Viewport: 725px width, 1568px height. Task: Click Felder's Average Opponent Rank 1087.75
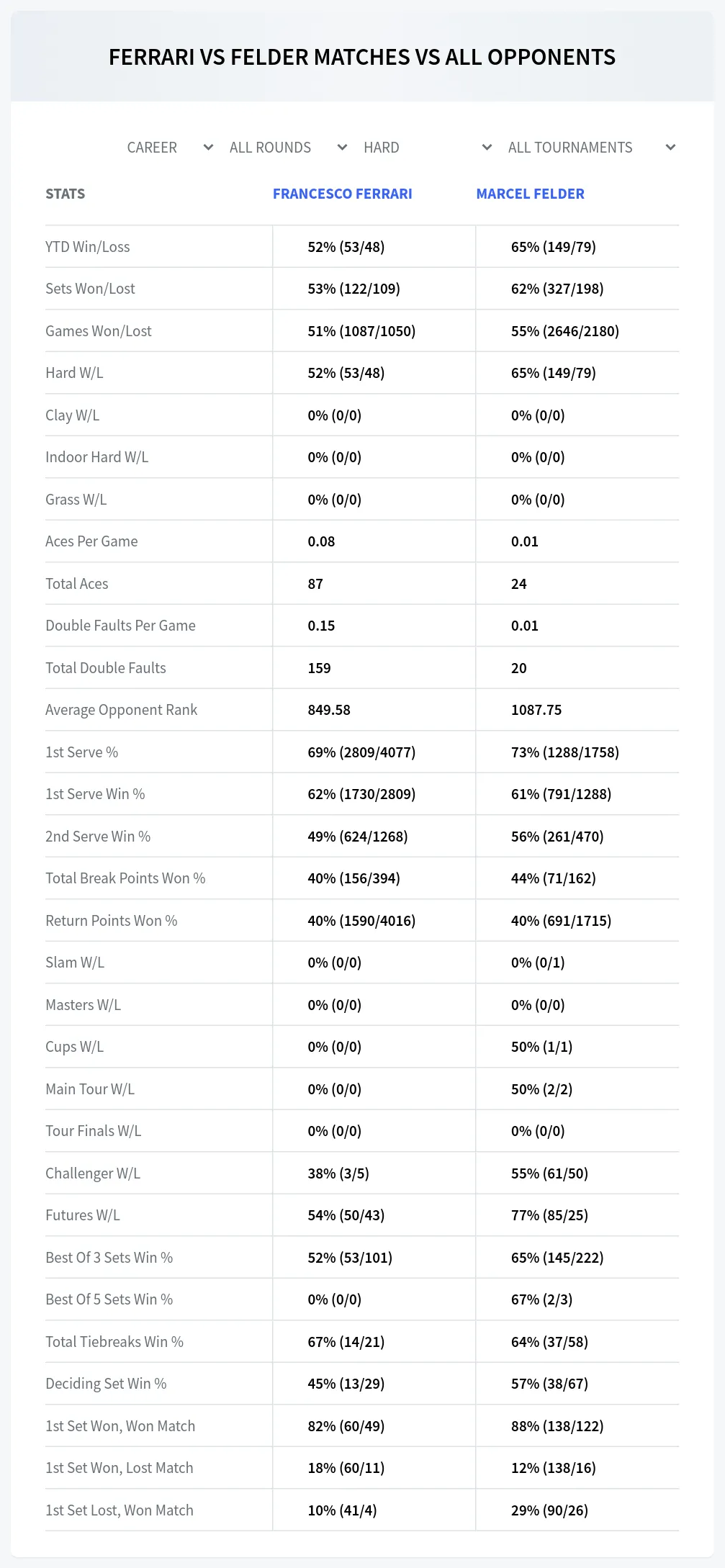[x=536, y=710]
